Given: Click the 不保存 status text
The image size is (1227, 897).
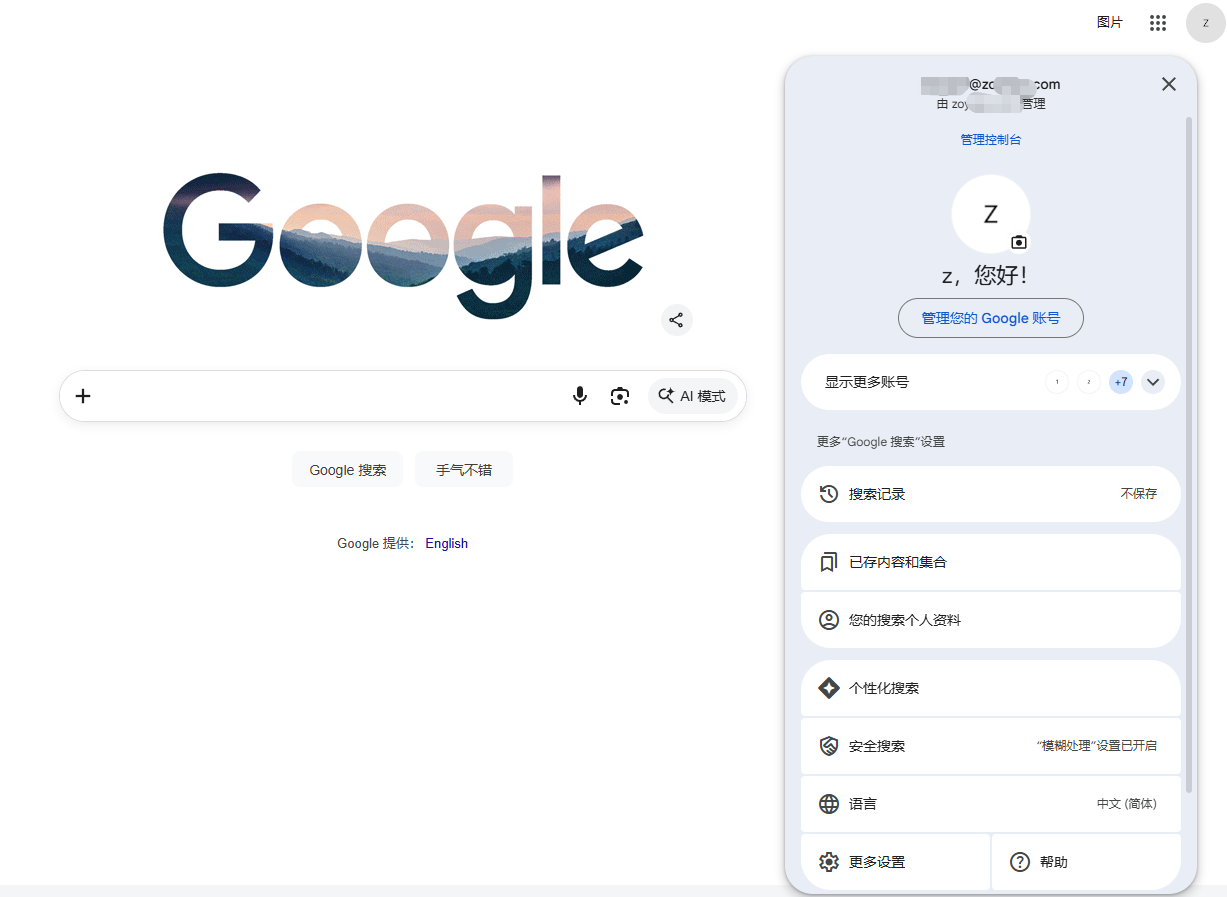Looking at the screenshot, I should click(1138, 494).
